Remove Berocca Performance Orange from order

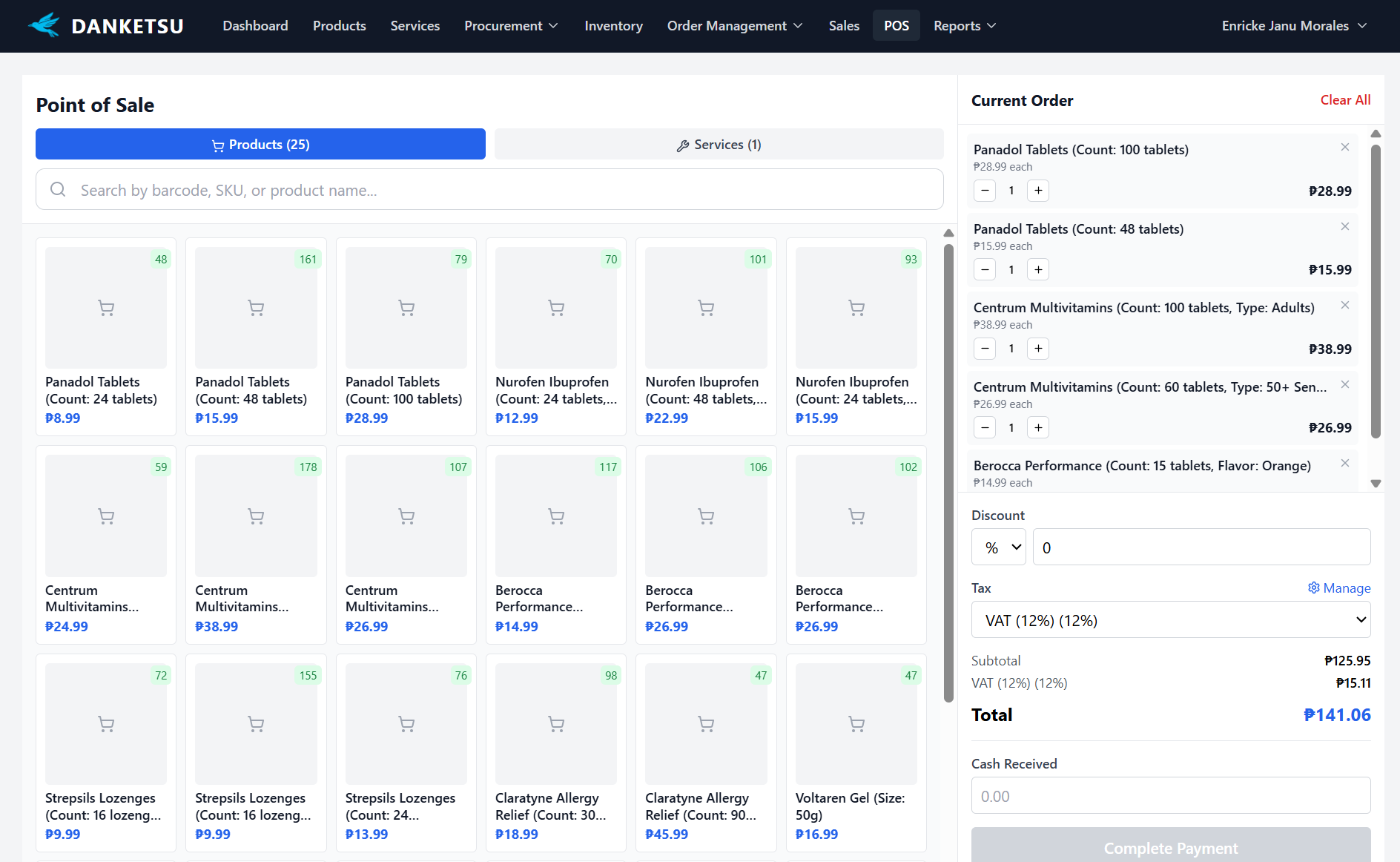pos(1344,464)
